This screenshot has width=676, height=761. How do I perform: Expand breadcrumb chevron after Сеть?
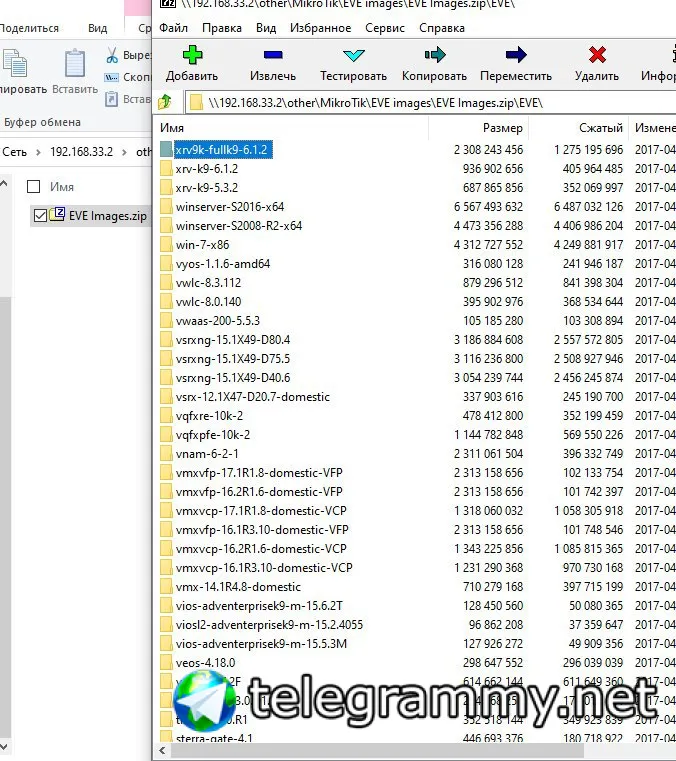[38, 152]
